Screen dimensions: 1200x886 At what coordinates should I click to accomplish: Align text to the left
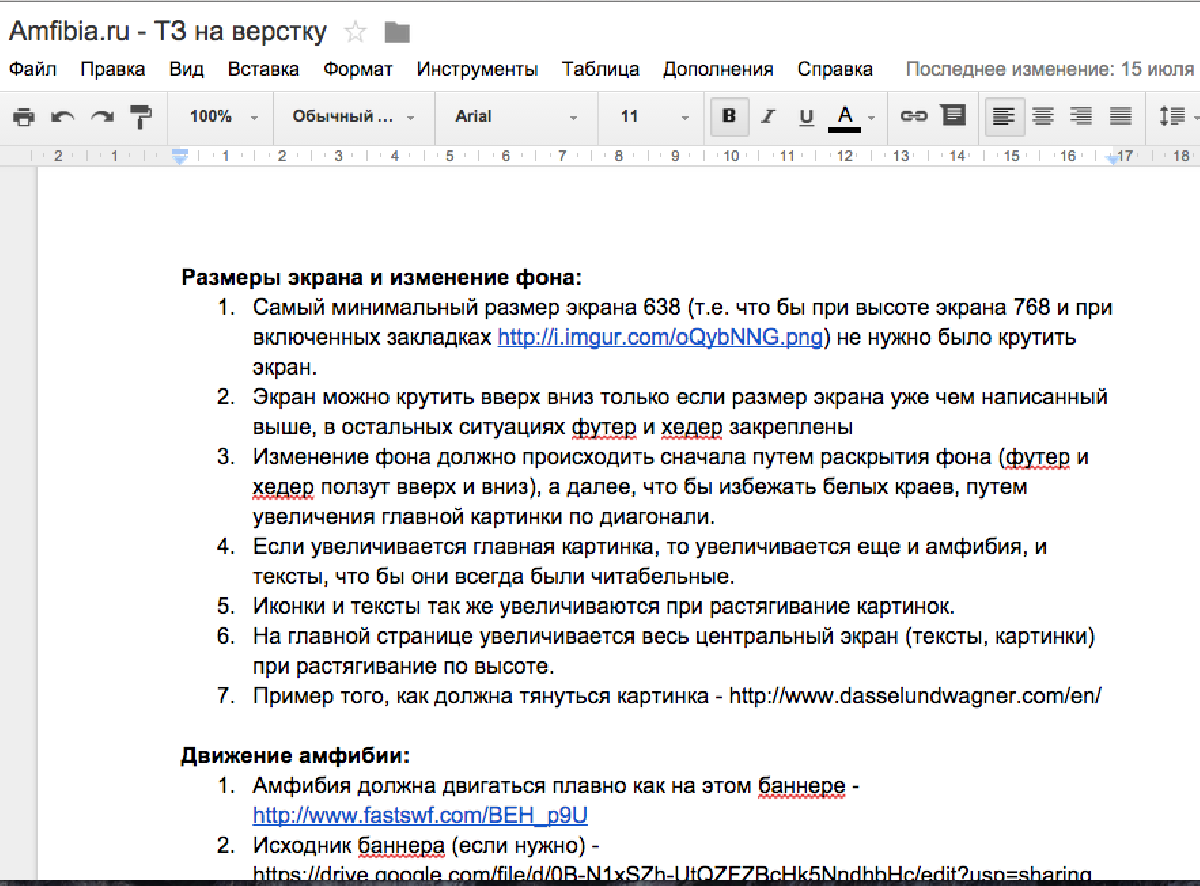[1004, 117]
